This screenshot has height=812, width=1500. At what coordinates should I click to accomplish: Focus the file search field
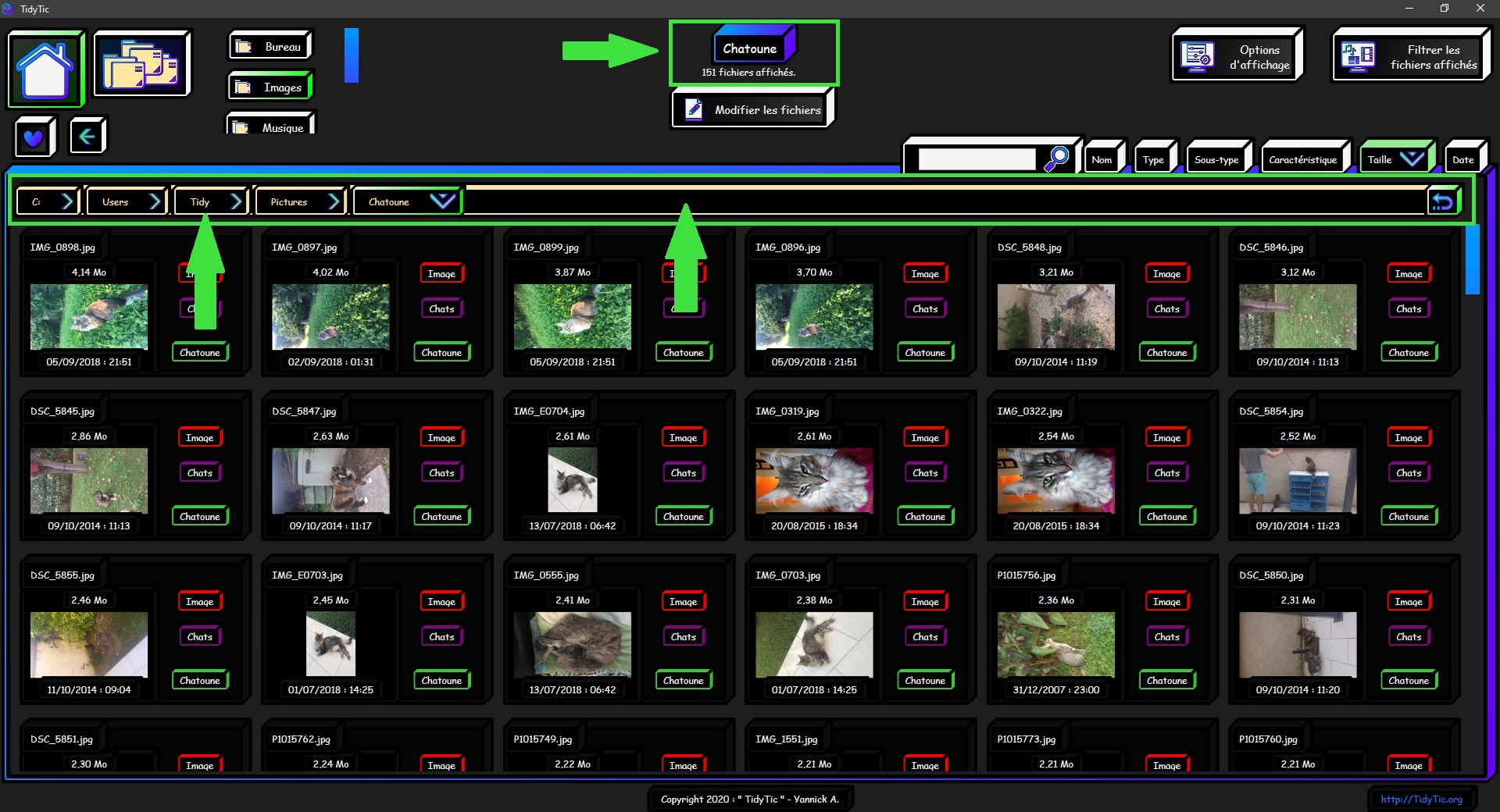(x=977, y=159)
